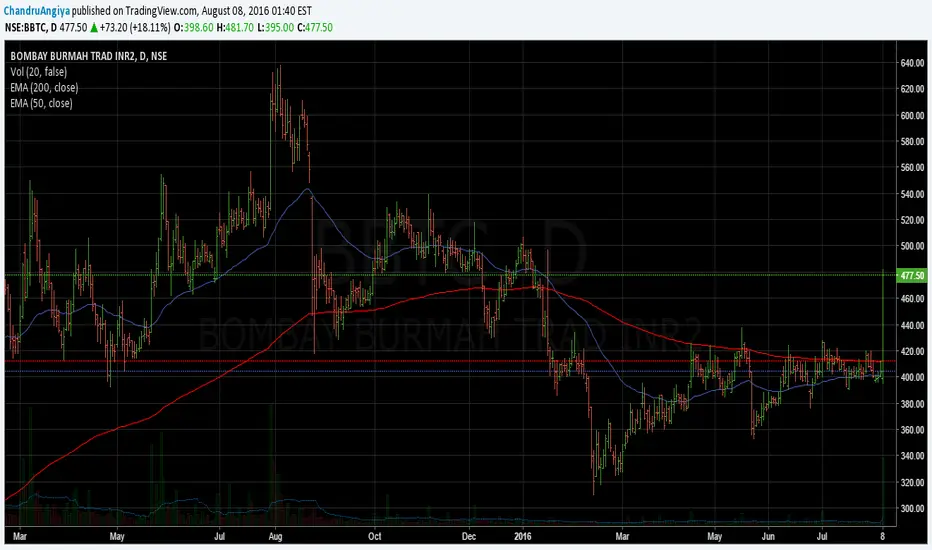Click the EMA (50, close) indicator legend

[x=41, y=103]
